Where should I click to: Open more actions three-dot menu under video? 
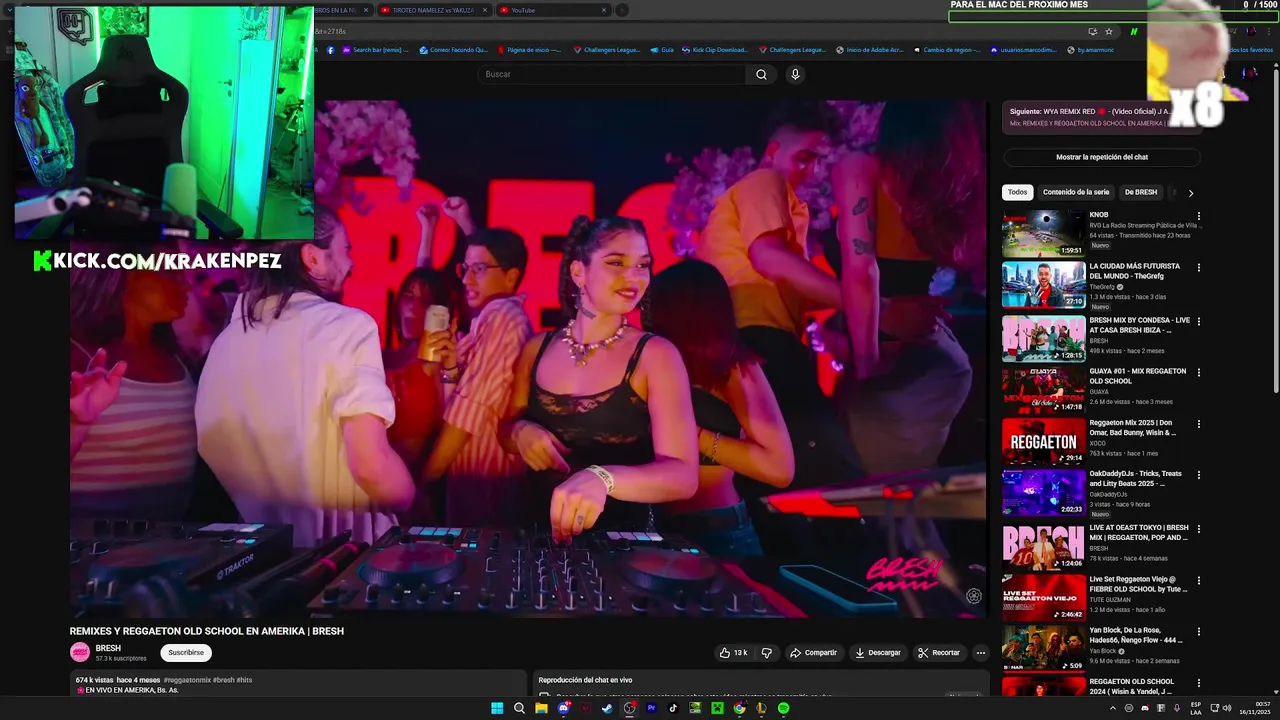(980, 653)
